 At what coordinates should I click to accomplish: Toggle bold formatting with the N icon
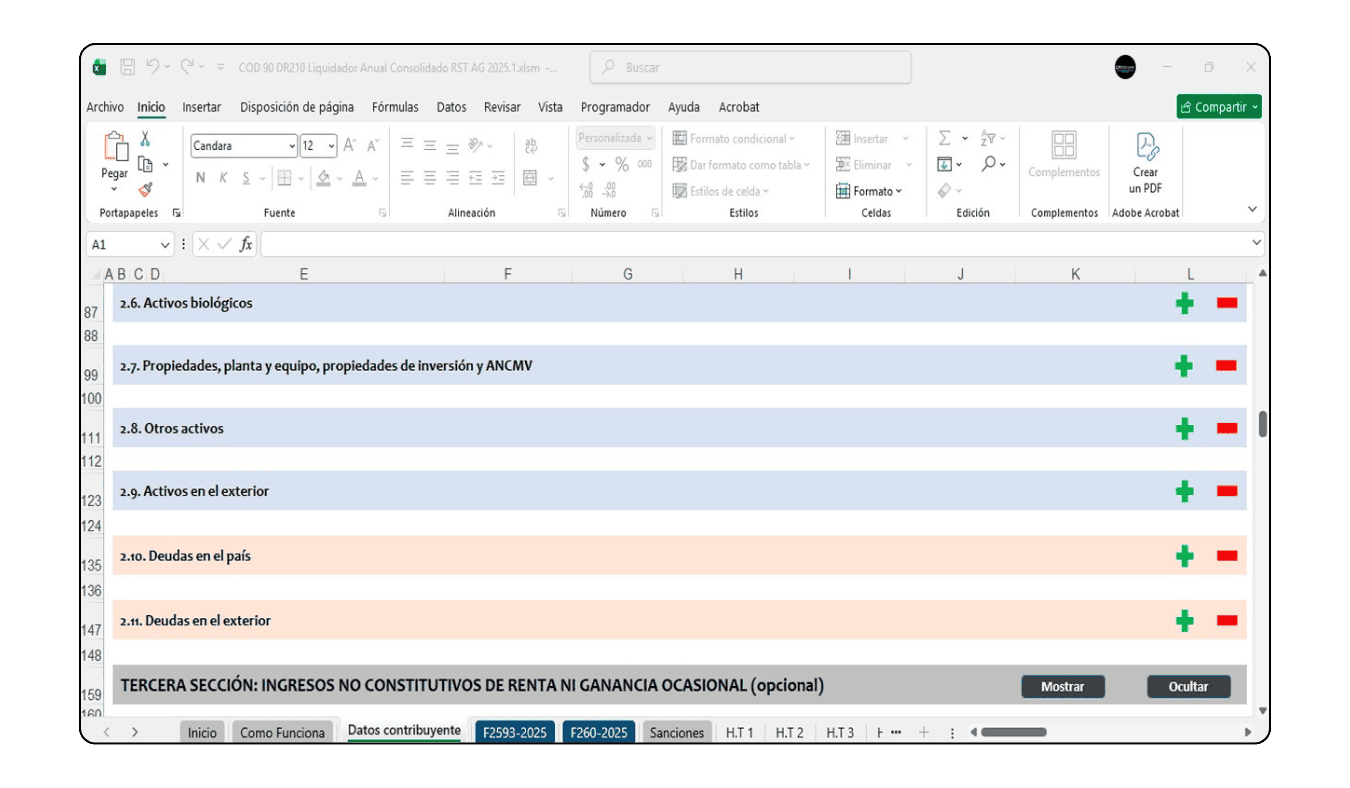(x=201, y=177)
